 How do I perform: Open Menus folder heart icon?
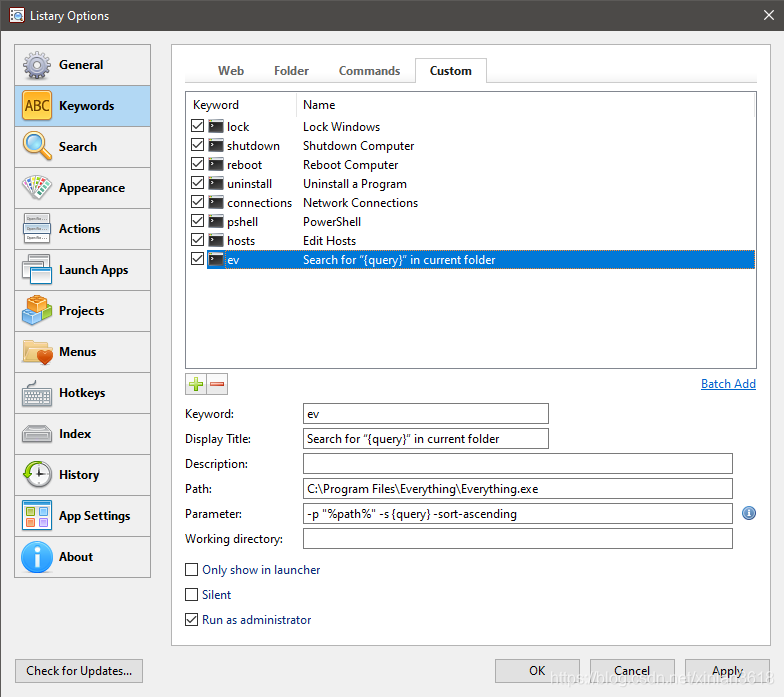click(36, 352)
